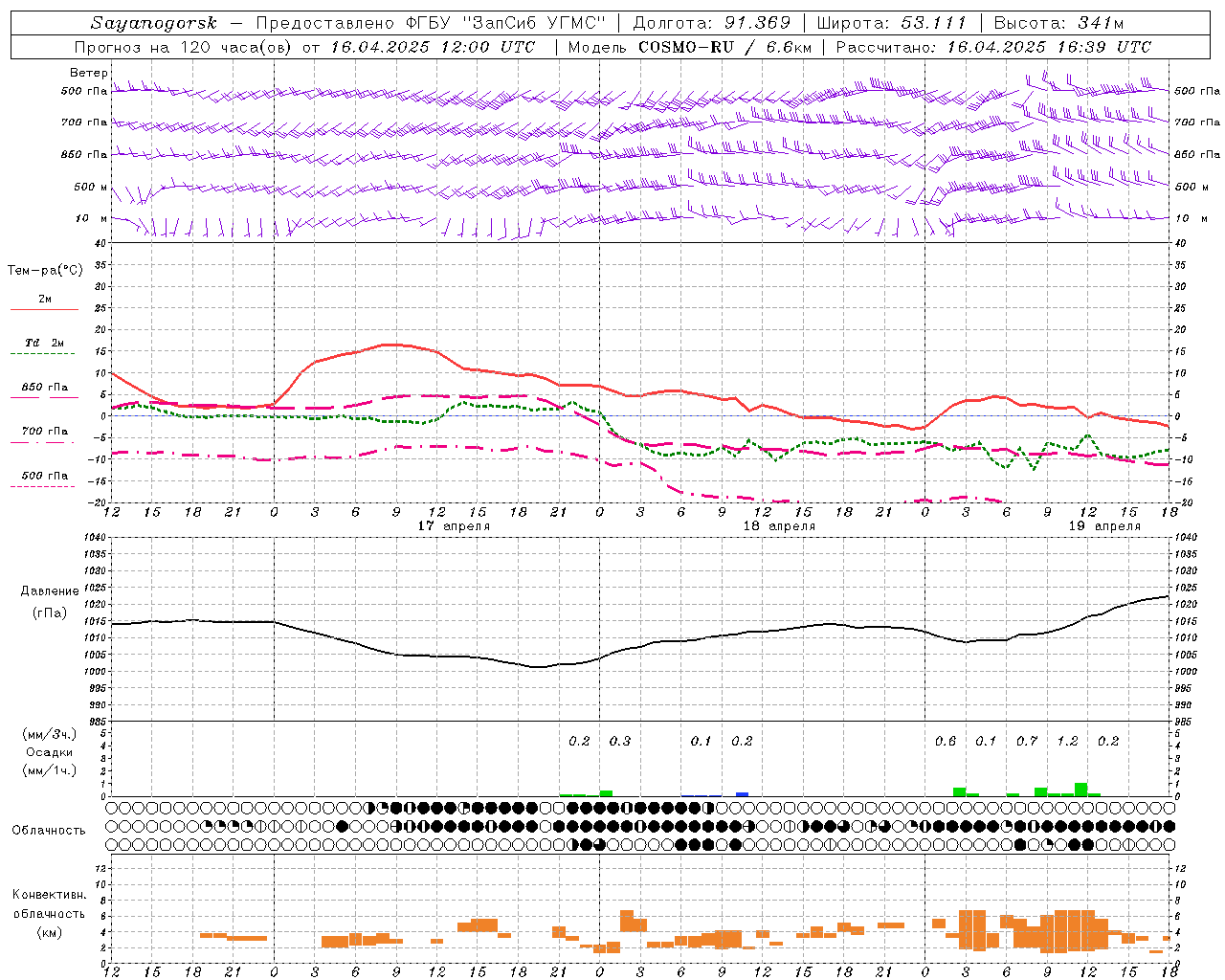1225x980 pixels.
Task: Click the 19 апреля date label
Action: tap(1104, 526)
